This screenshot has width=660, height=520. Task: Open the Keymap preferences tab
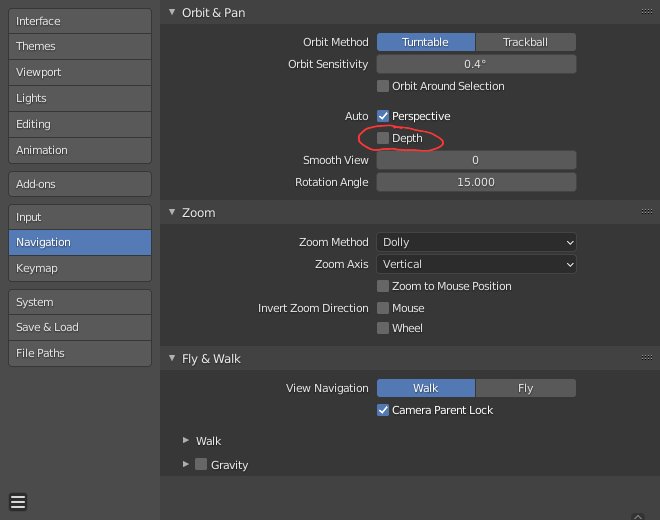pos(80,268)
